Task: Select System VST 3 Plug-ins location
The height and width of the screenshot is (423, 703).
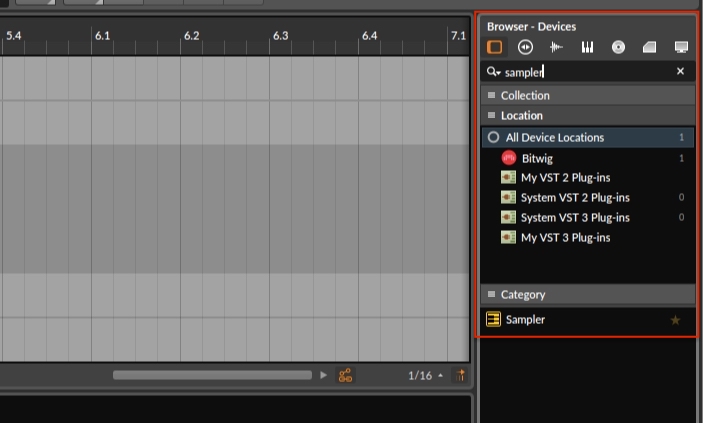Action: 588,218
